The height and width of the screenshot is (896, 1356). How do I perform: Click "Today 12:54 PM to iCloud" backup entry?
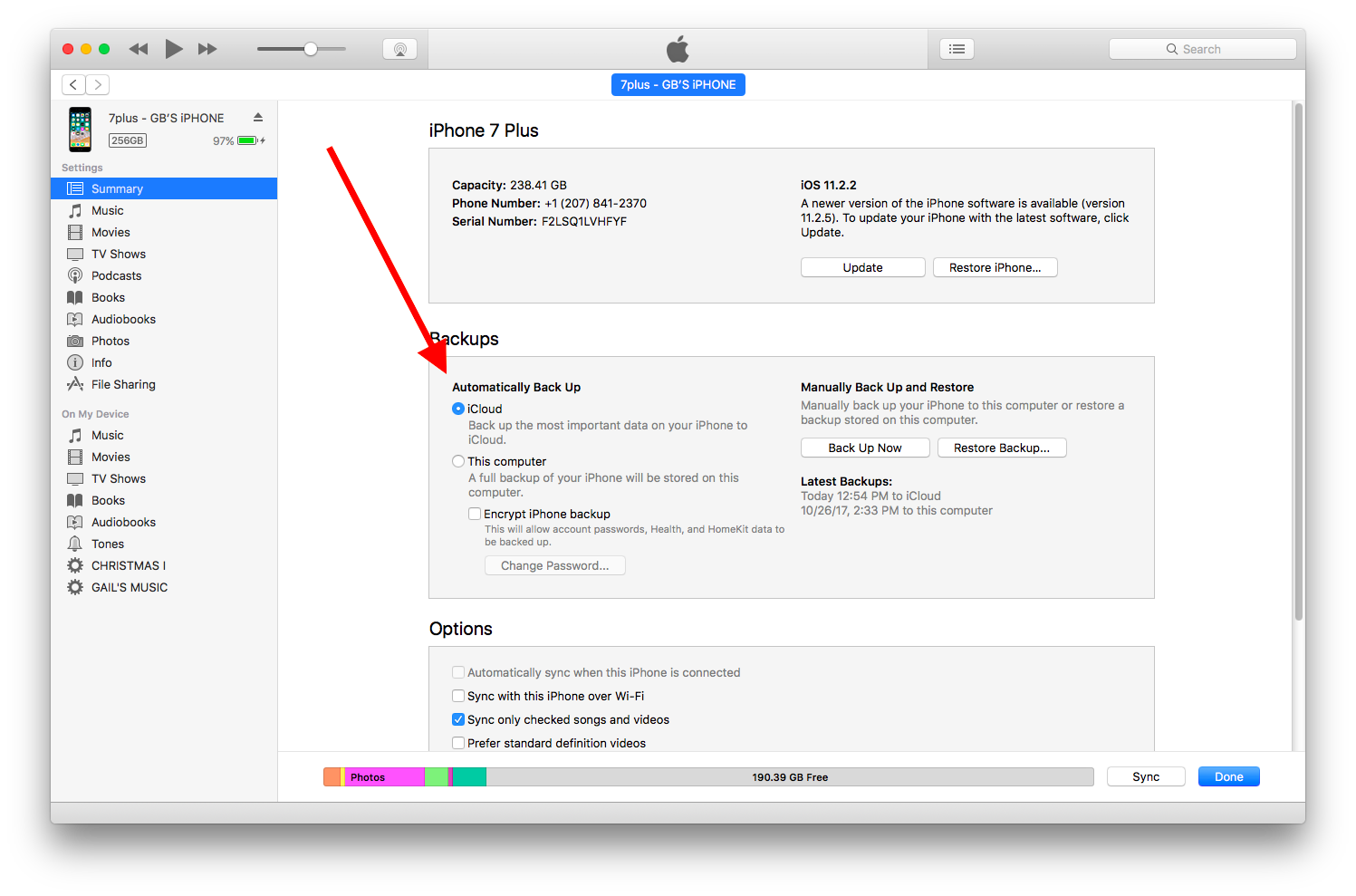tap(870, 496)
